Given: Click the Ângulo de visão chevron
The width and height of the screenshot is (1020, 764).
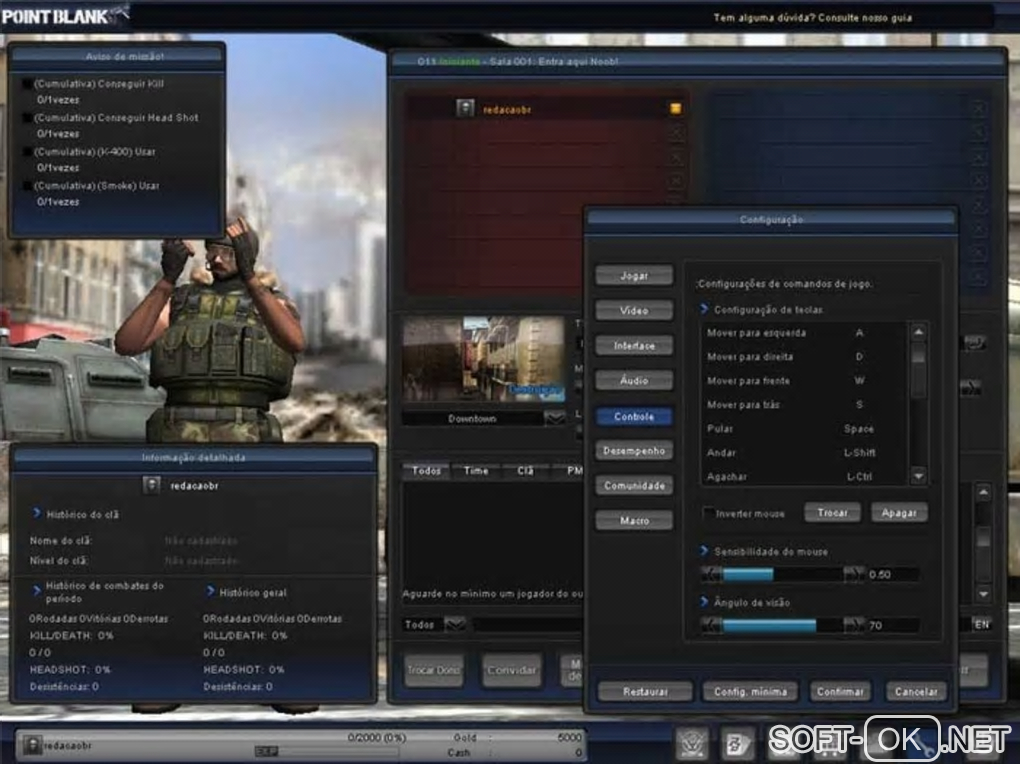Looking at the screenshot, I should [704, 602].
